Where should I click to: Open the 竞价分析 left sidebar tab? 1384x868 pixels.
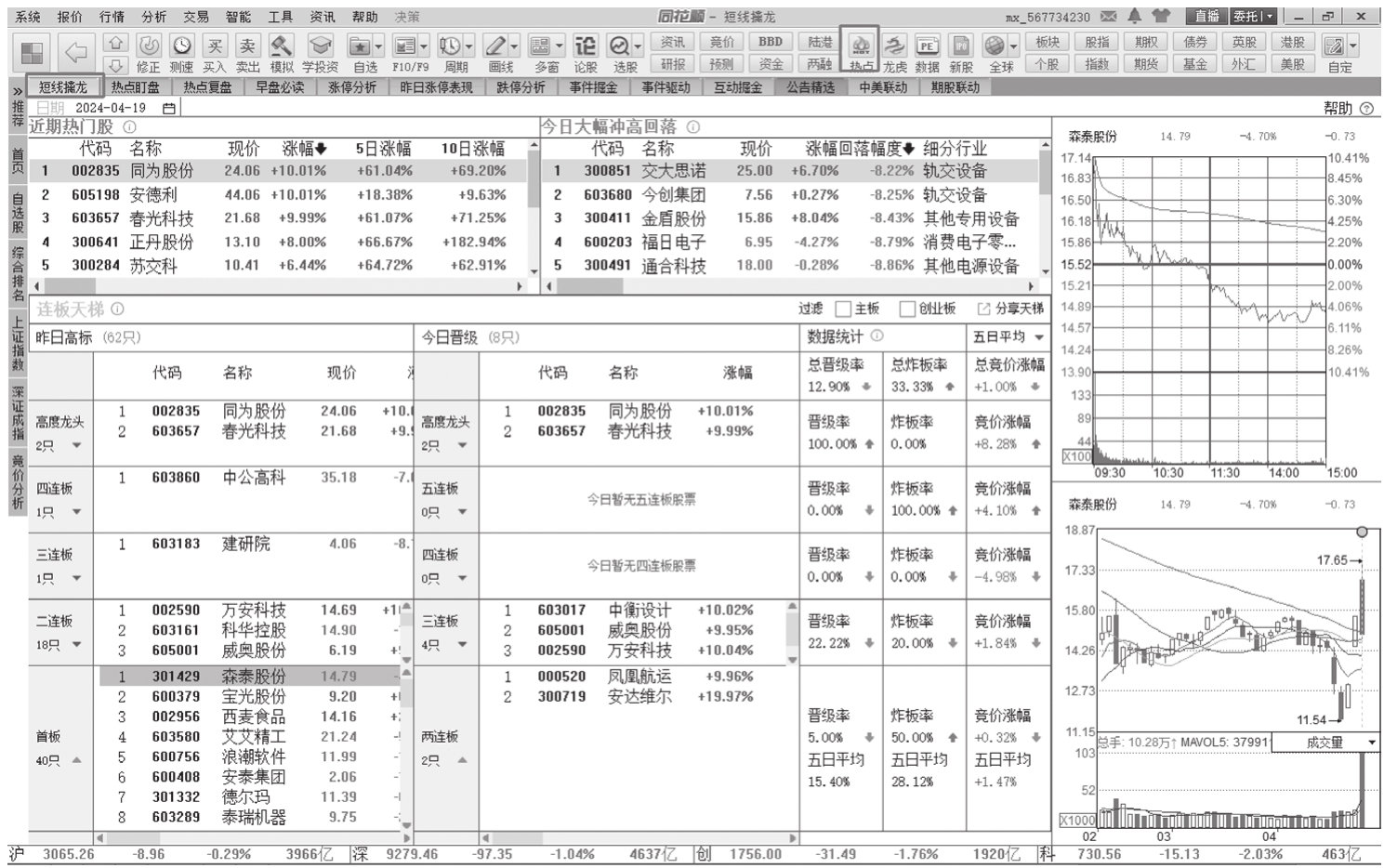pyautogui.click(x=18, y=481)
